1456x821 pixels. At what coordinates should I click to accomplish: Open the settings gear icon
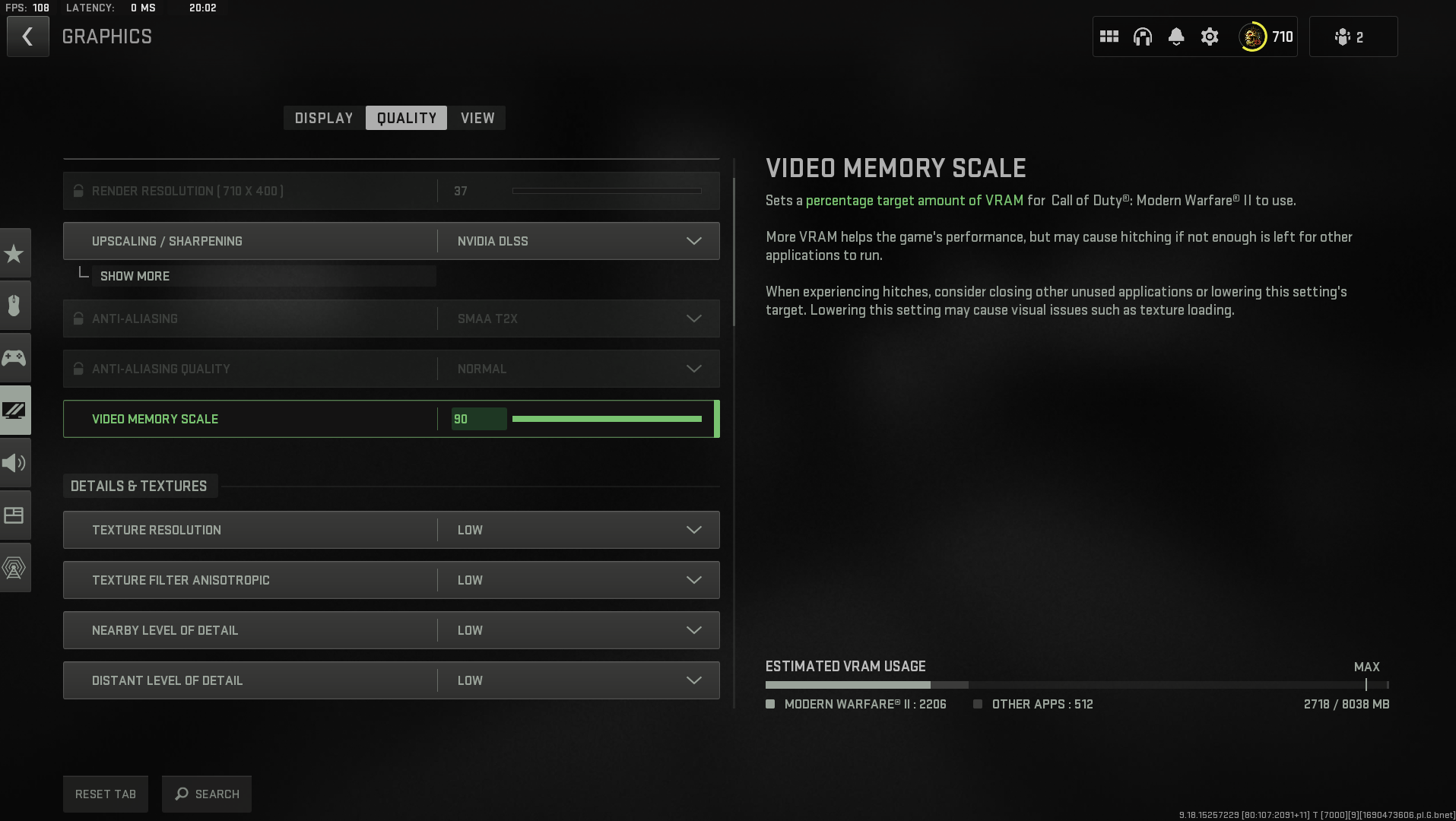1210,36
